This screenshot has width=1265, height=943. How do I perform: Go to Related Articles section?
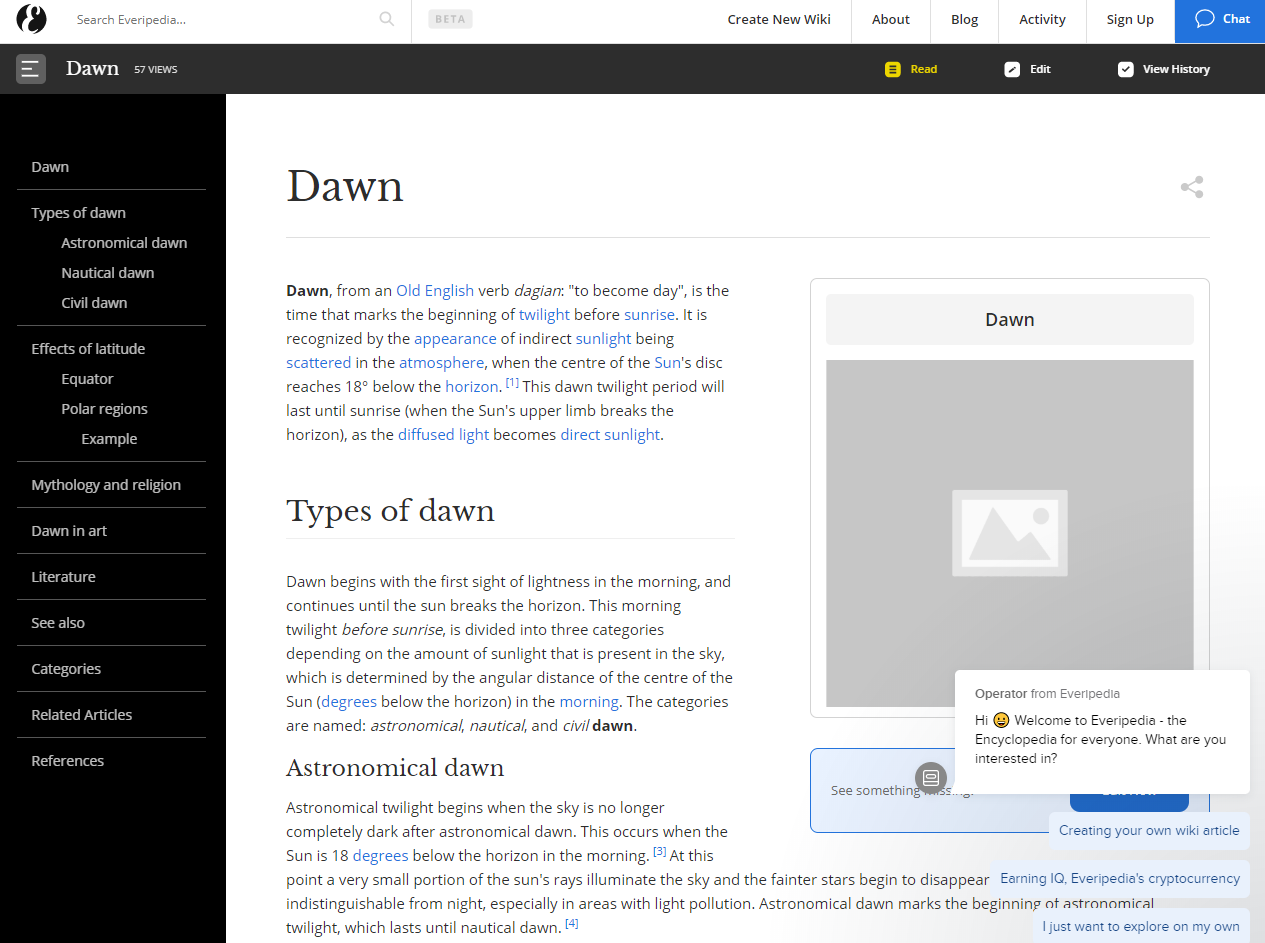[82, 715]
